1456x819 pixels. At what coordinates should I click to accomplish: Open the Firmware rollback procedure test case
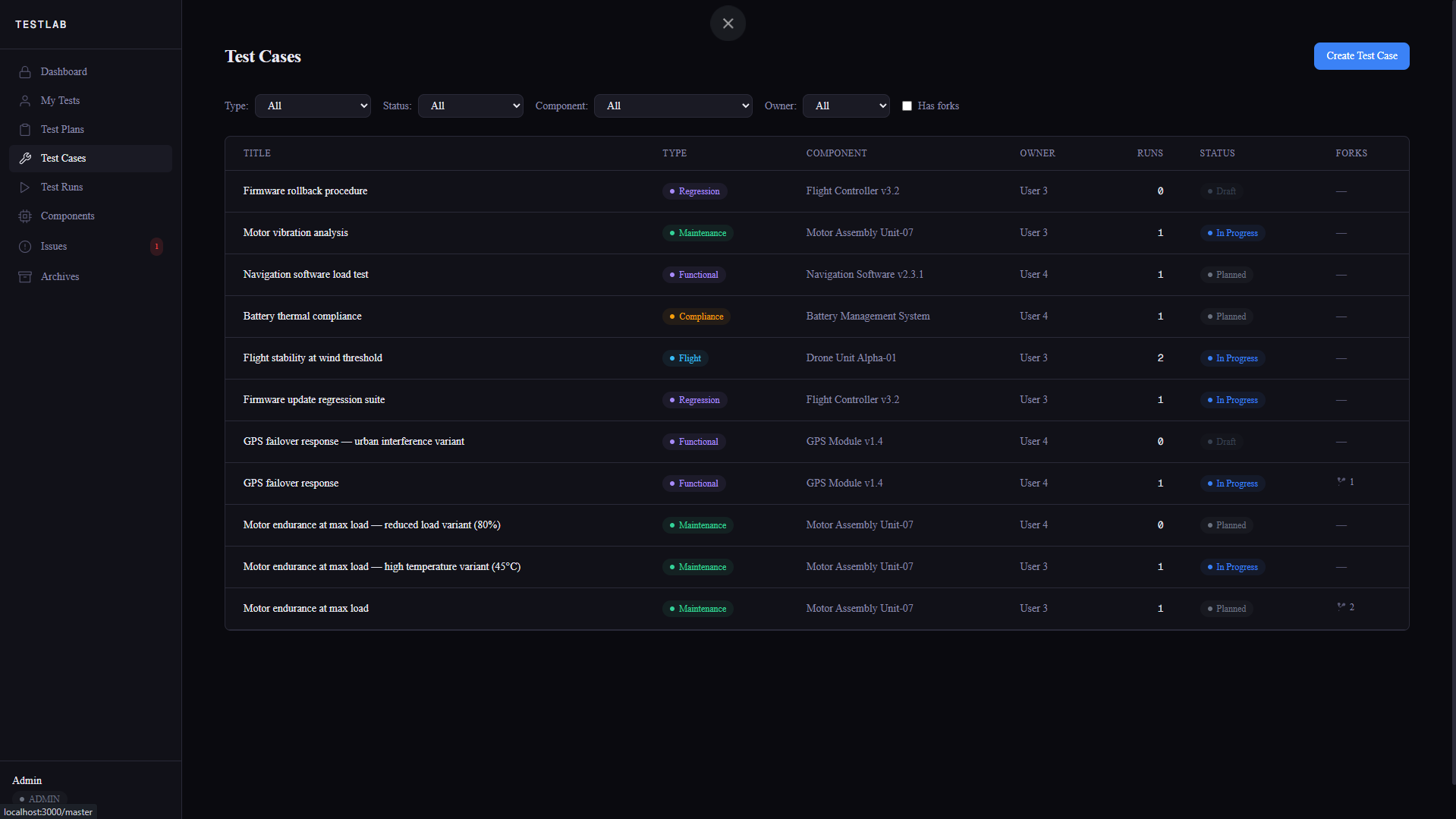305,191
